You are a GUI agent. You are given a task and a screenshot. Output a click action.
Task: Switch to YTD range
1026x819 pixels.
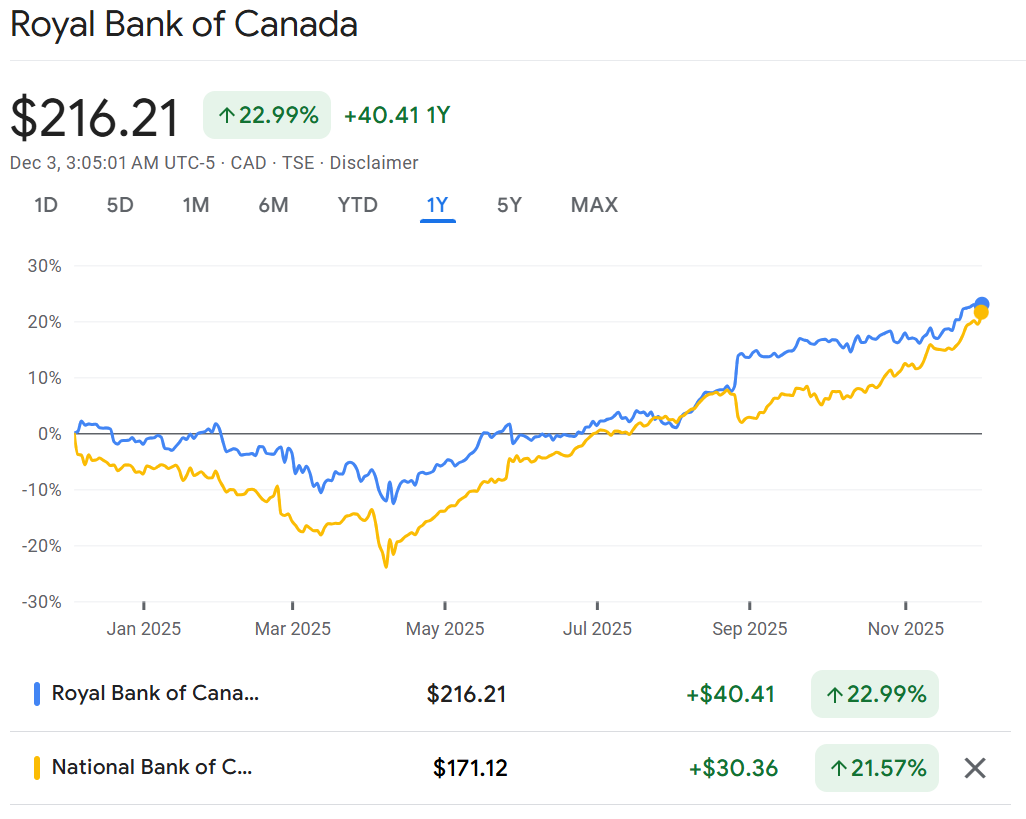(357, 205)
